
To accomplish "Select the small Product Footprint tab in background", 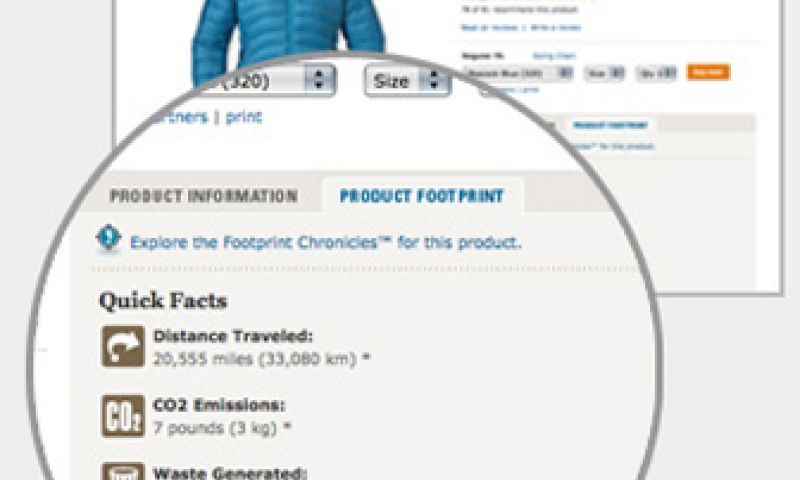I will (x=610, y=125).
